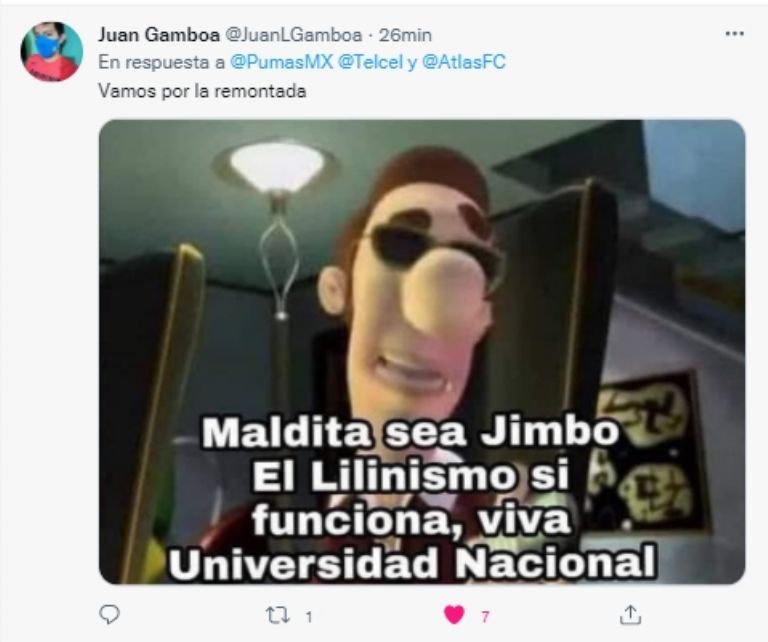Image resolution: width=768 pixels, height=642 pixels.
Task: Open the share upload arrow icon
Action: pyautogui.click(x=630, y=615)
